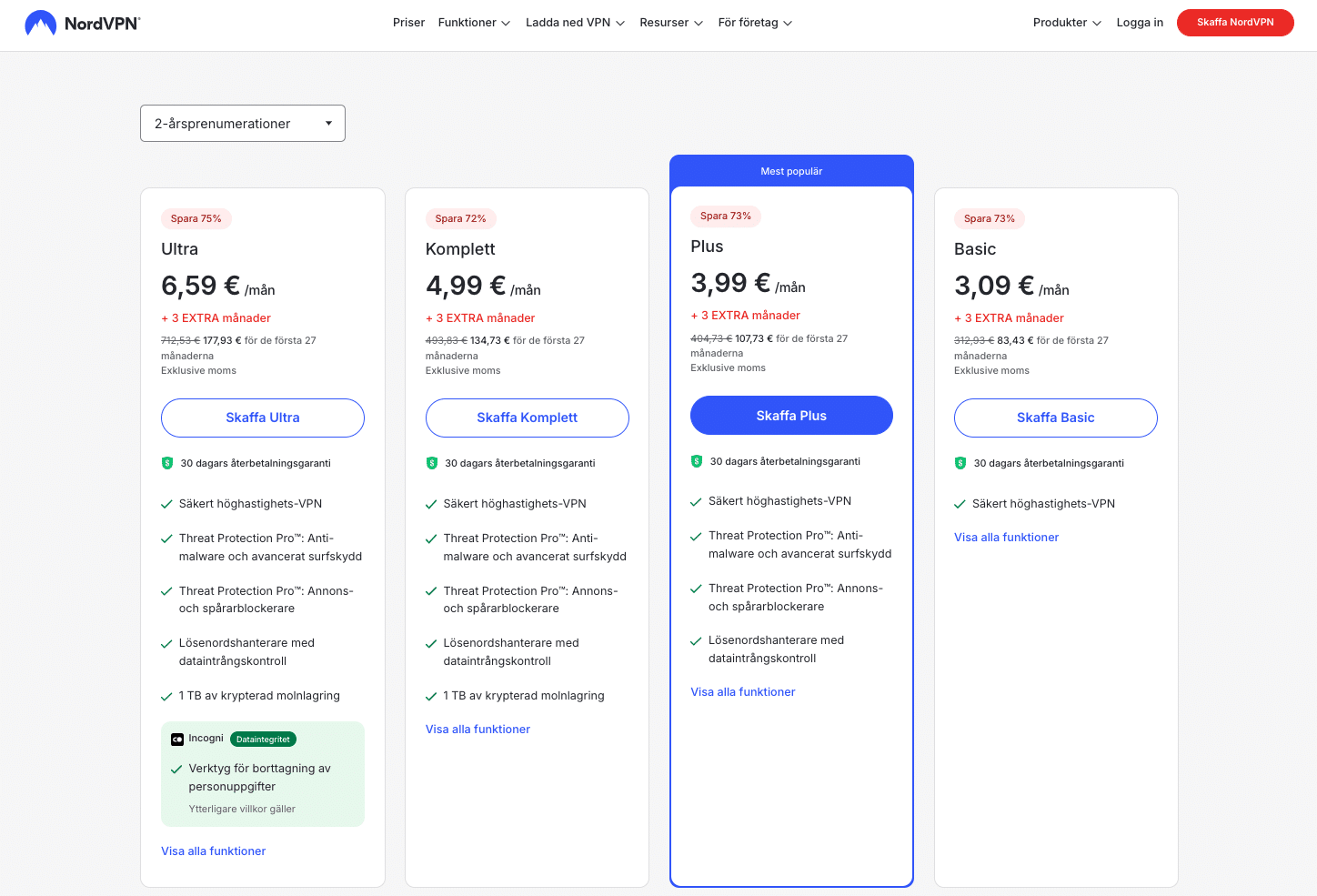Click the money-back guarantee shield icon under Komplett
Viewport: 1317px width, 896px height.
[432, 463]
